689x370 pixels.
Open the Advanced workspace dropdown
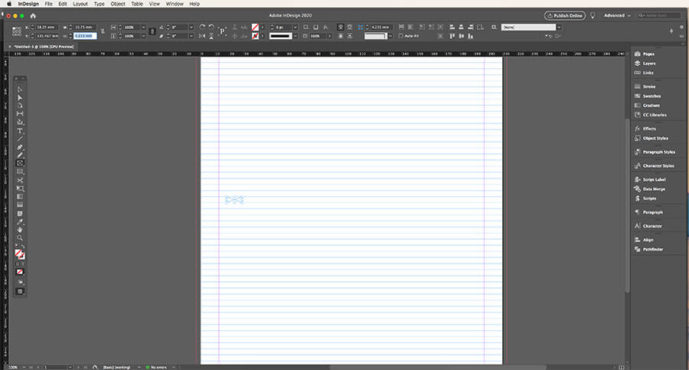click(x=617, y=15)
